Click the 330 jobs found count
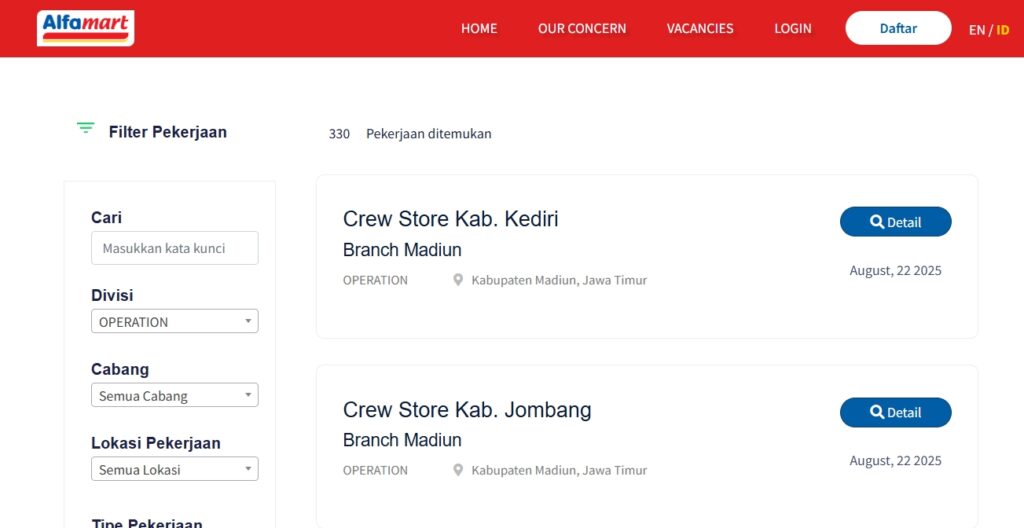 (339, 134)
